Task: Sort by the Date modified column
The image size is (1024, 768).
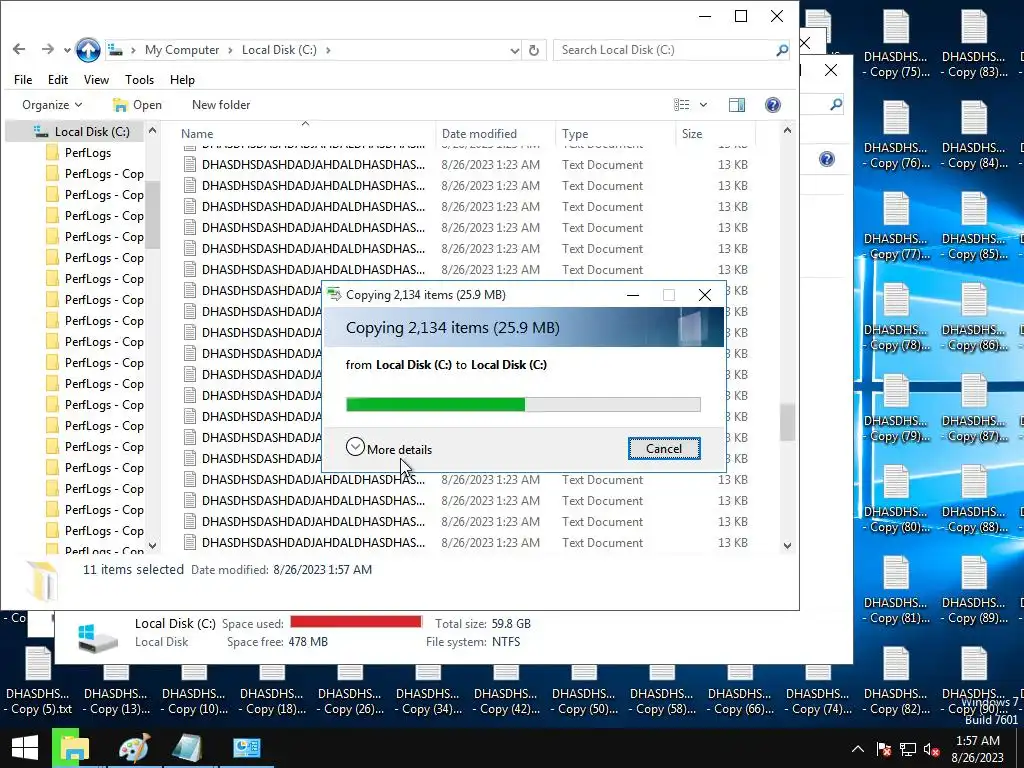Action: [x=479, y=134]
